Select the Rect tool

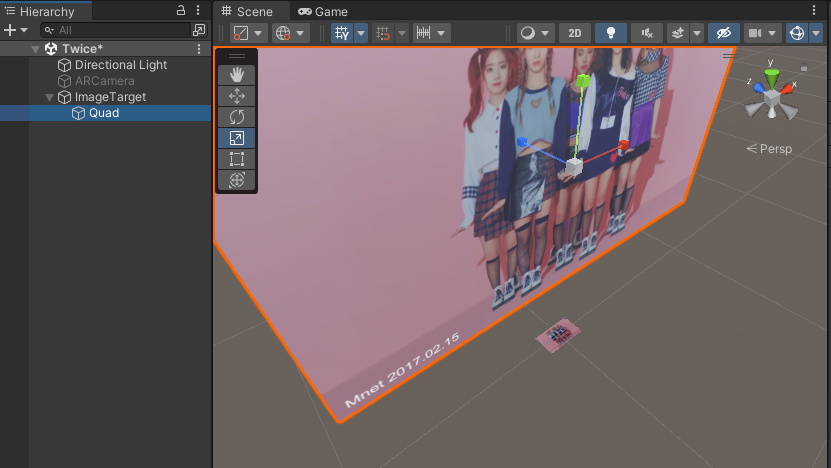point(236,159)
